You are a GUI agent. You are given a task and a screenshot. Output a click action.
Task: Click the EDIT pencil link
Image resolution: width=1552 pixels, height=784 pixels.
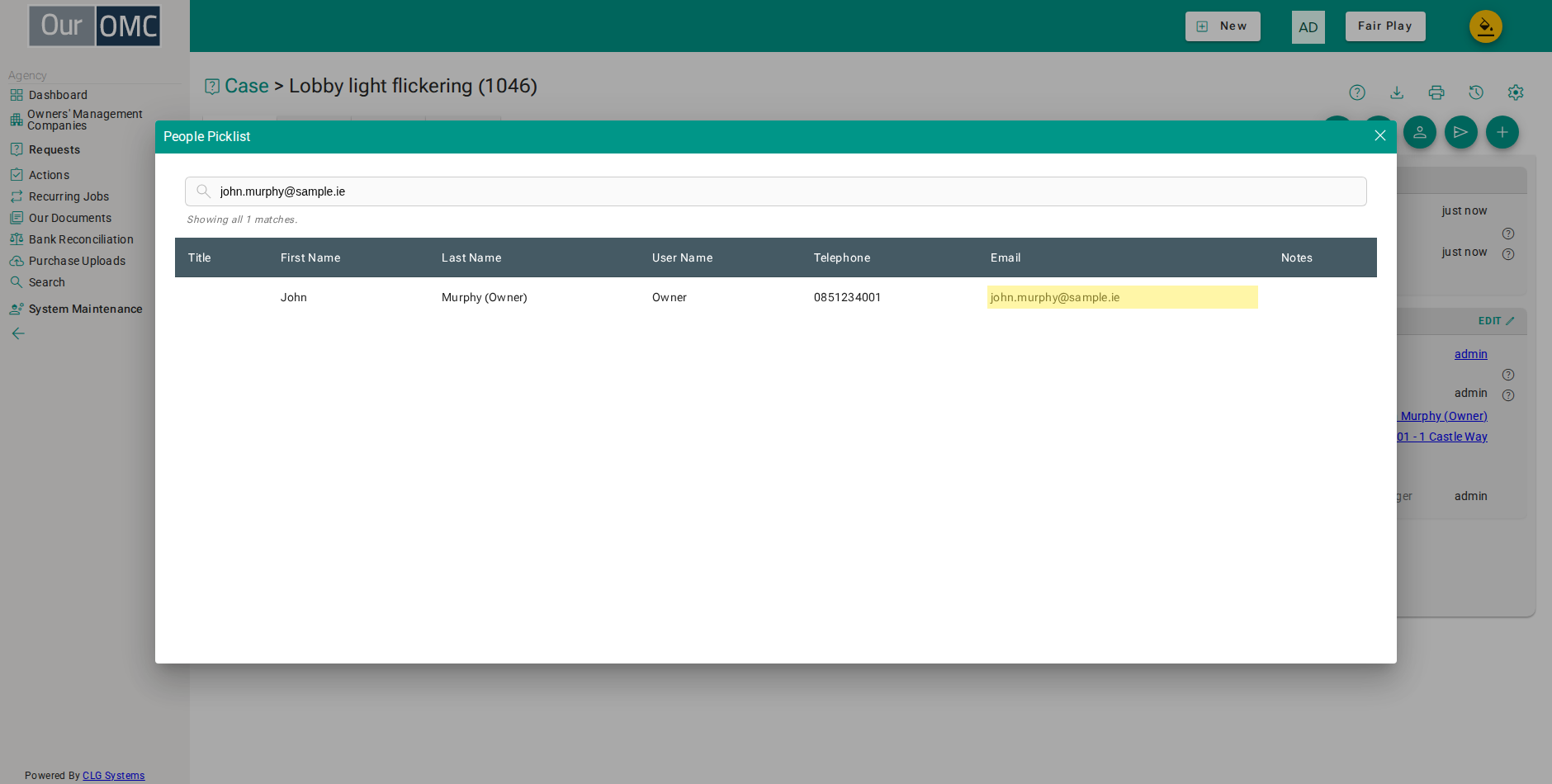tap(1496, 321)
